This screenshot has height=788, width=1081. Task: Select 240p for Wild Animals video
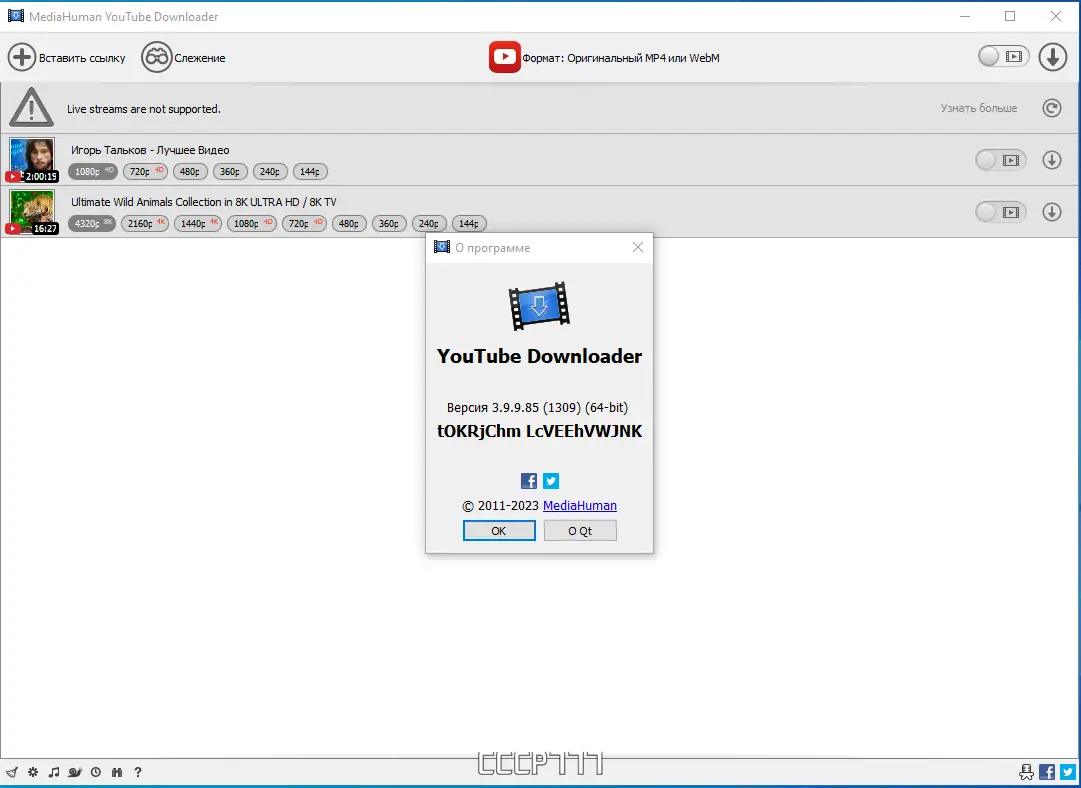pyautogui.click(x=429, y=223)
